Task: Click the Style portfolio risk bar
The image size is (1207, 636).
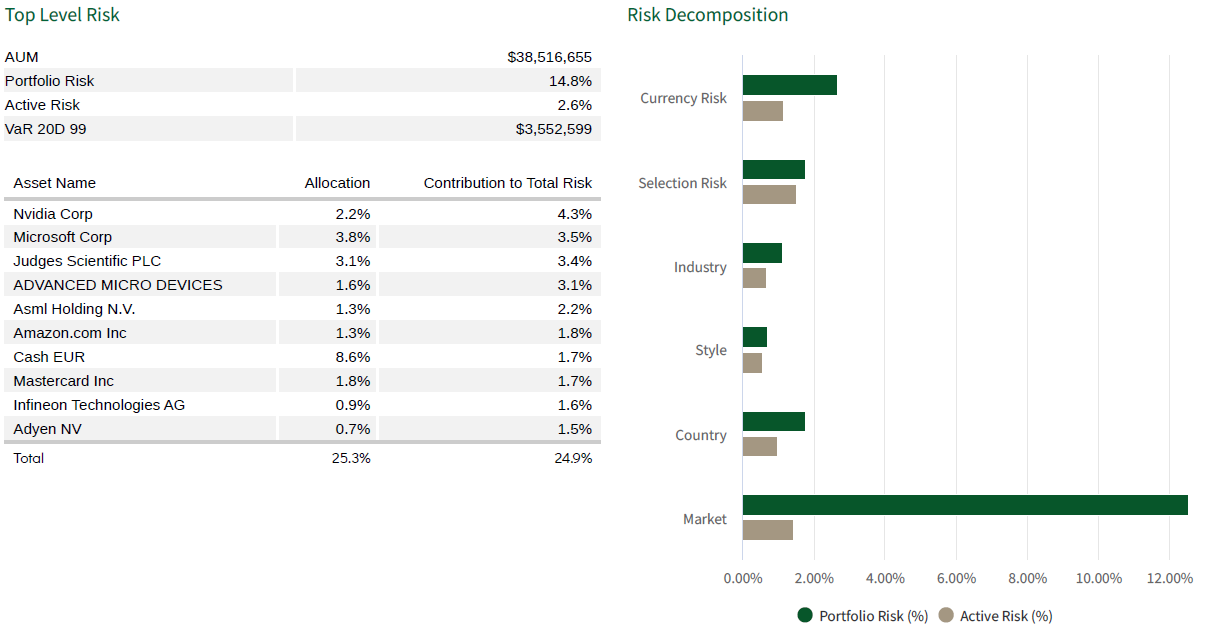Action: [x=754, y=336]
